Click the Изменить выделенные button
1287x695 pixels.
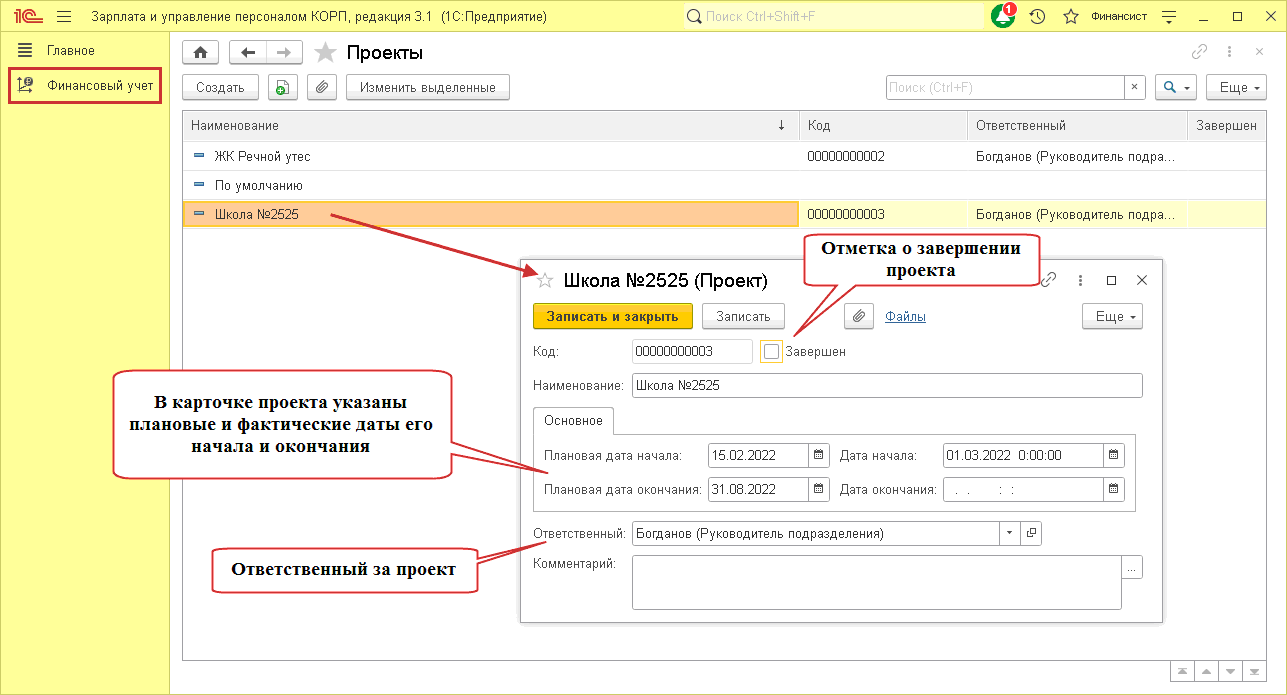428,87
